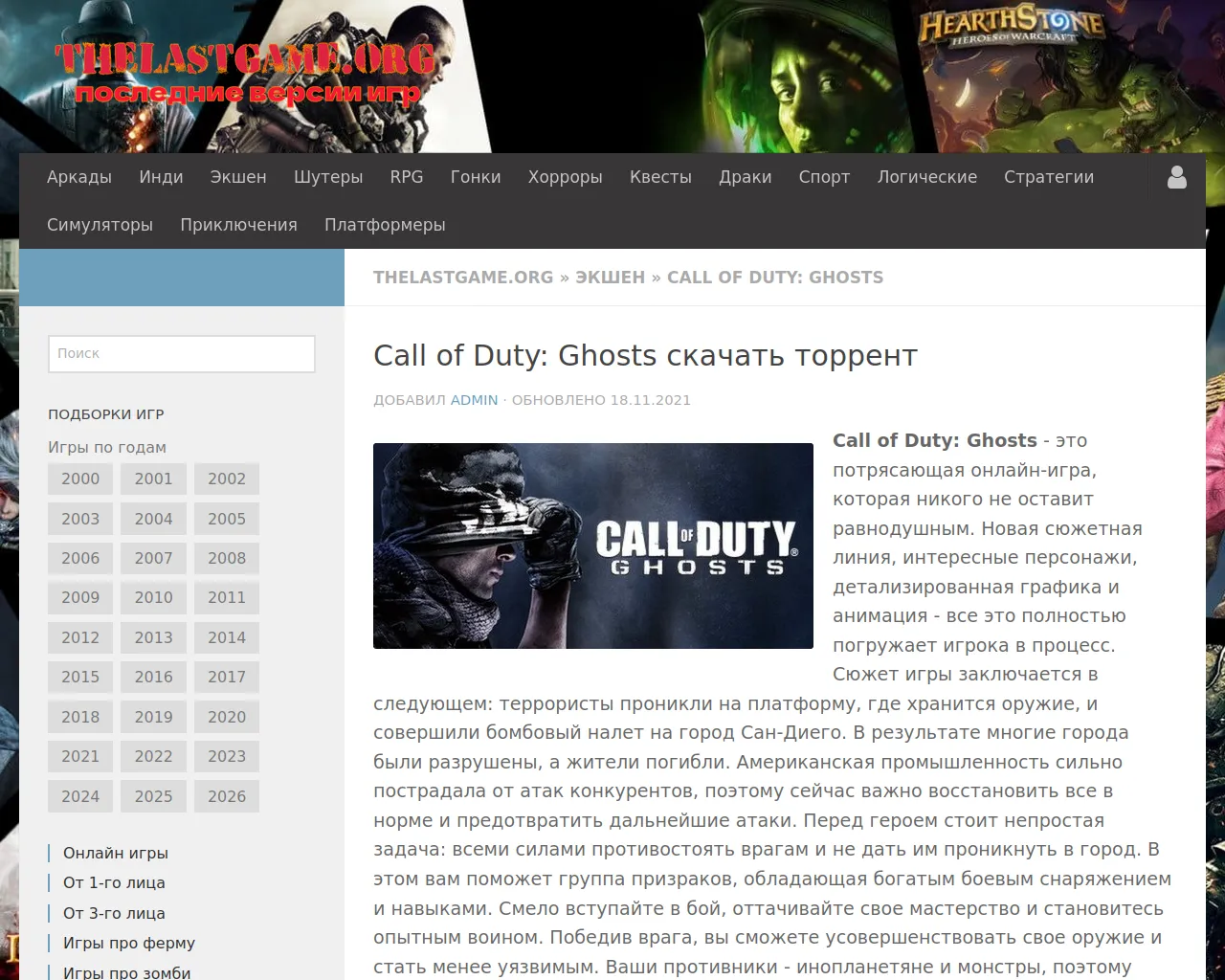Click the article title 'Call of Duty: Ghosts скачать торрент'
Image resolution: width=1225 pixels, height=980 pixels.
(645, 356)
